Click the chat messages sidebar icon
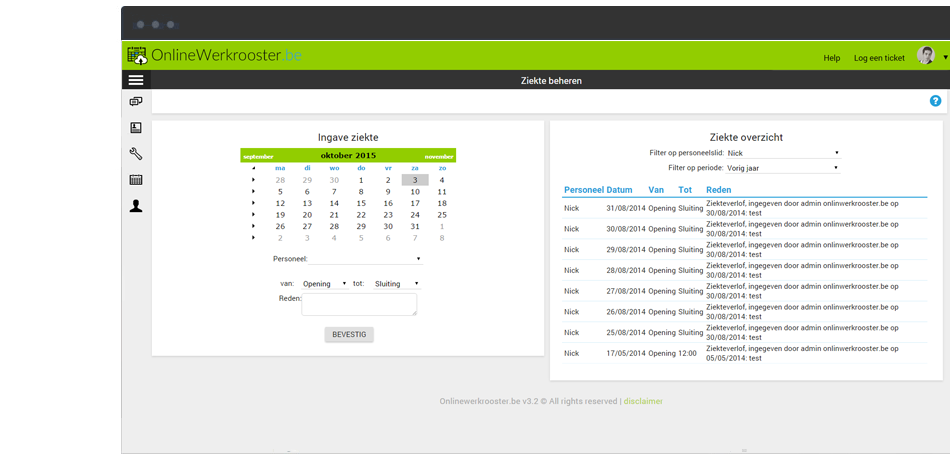The height and width of the screenshot is (454, 950). click(x=136, y=101)
